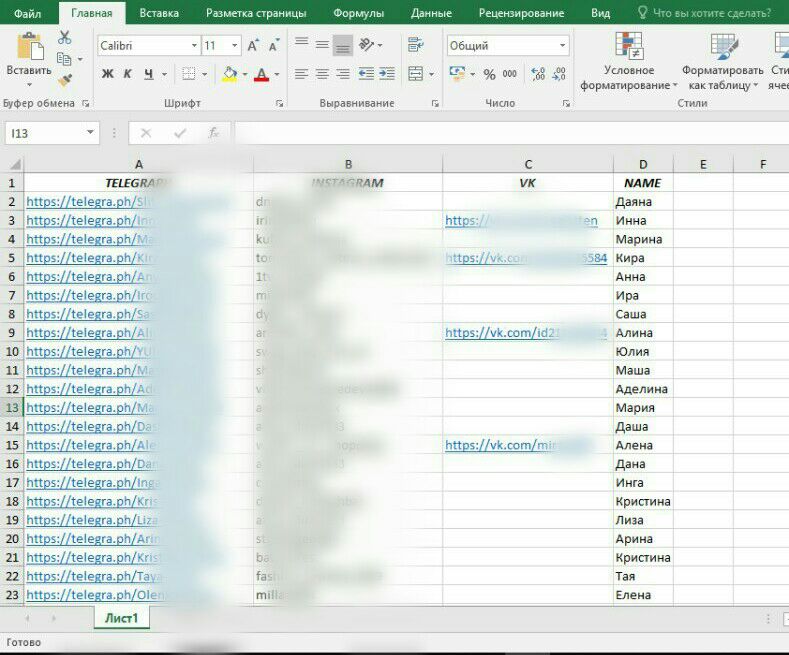Open Conditional Formatting (Условное форматирование)
789x655 pixels.
629,61
